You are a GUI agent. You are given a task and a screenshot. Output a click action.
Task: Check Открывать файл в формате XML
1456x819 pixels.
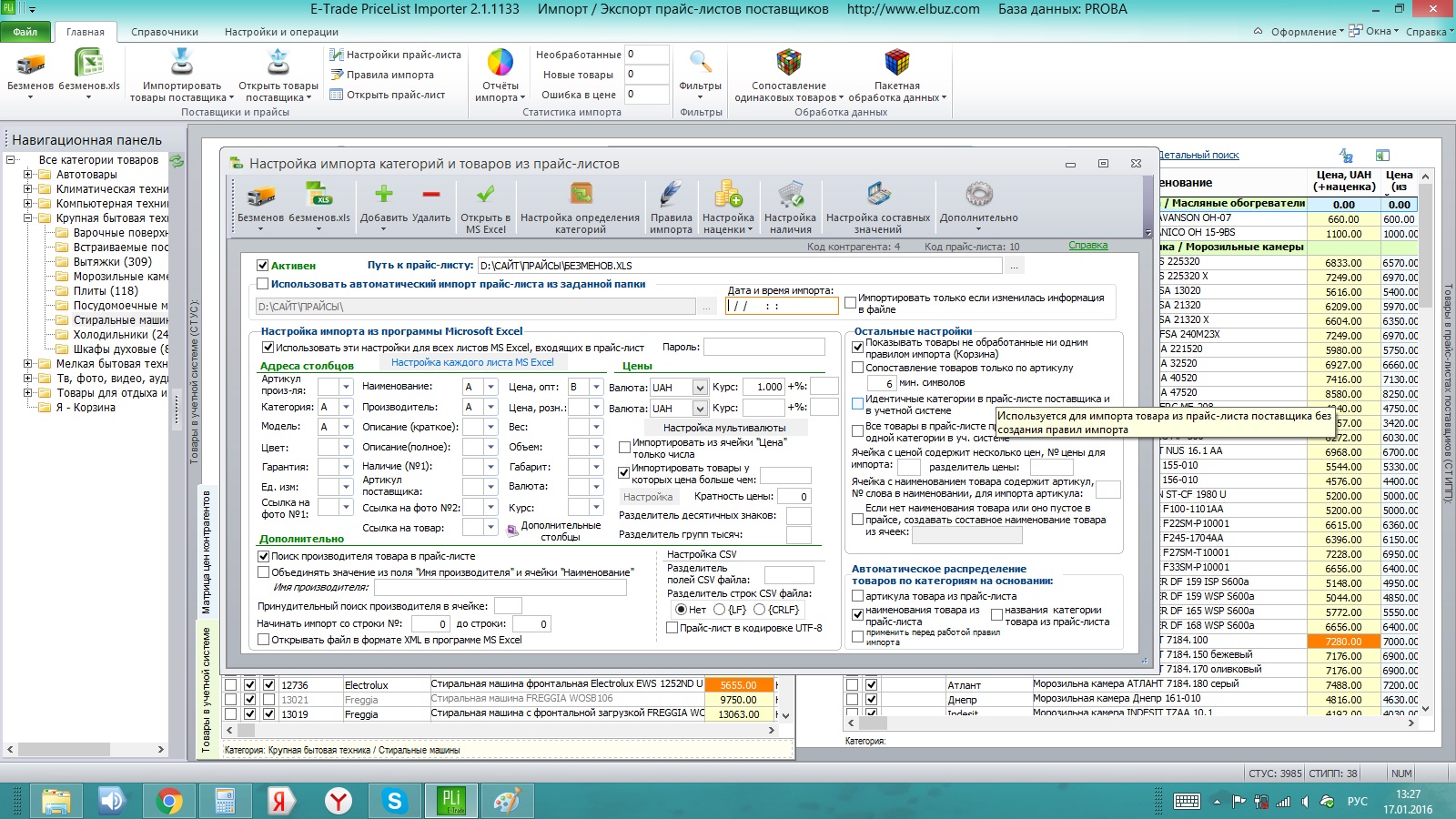(264, 640)
